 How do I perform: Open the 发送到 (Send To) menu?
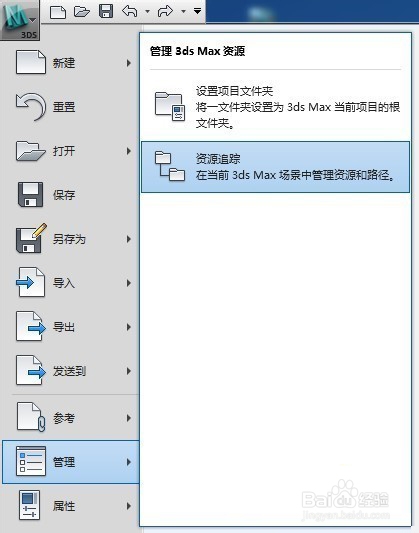pyautogui.click(x=71, y=371)
